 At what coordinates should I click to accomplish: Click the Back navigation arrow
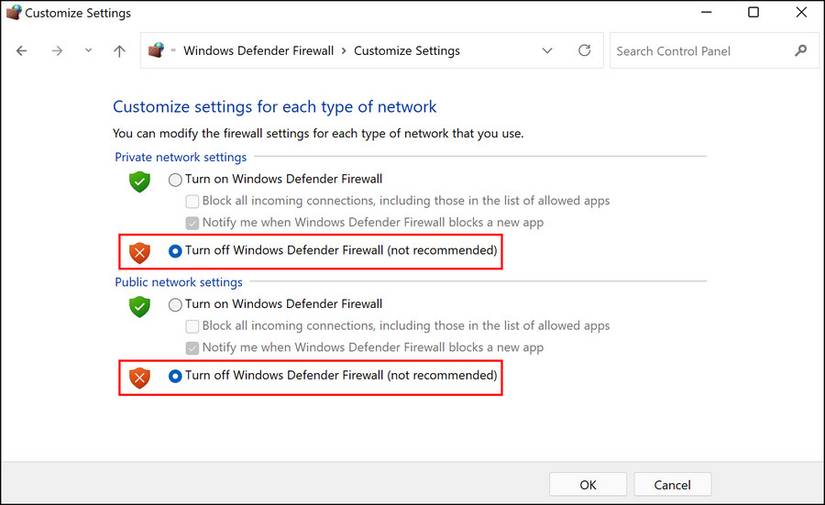coord(22,51)
